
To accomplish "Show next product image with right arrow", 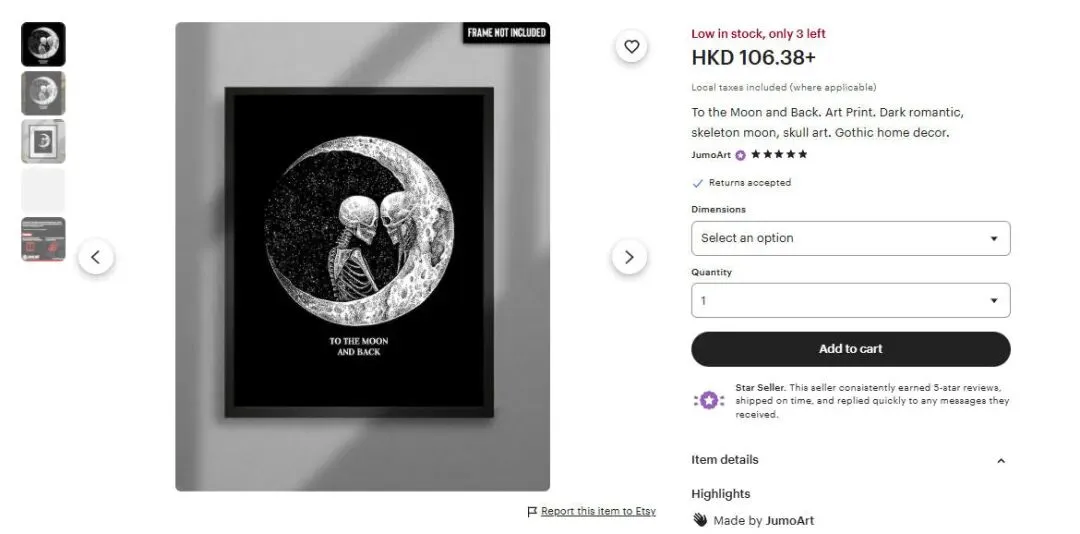I will click(629, 257).
